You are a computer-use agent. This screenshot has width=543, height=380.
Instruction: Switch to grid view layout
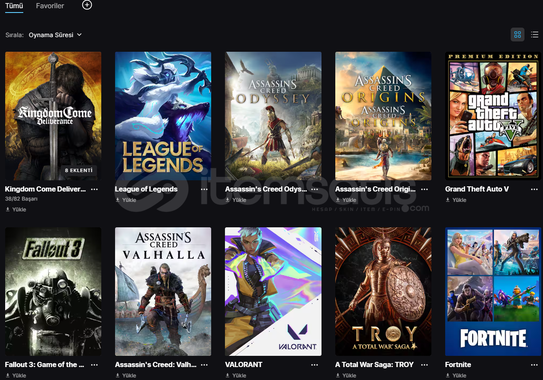coord(517,35)
